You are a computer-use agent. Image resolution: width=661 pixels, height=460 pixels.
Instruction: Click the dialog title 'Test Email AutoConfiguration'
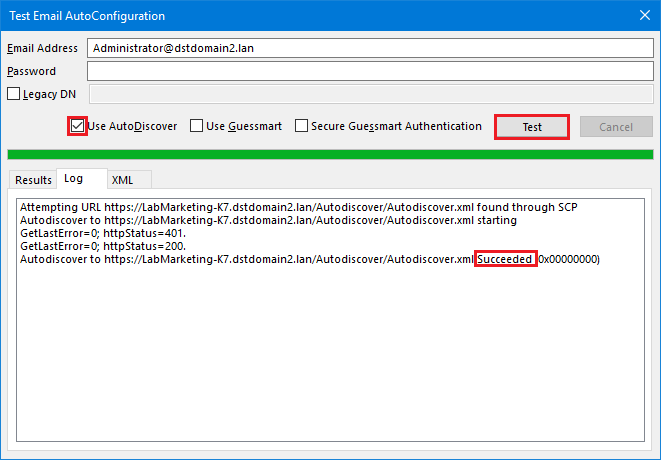(x=87, y=16)
